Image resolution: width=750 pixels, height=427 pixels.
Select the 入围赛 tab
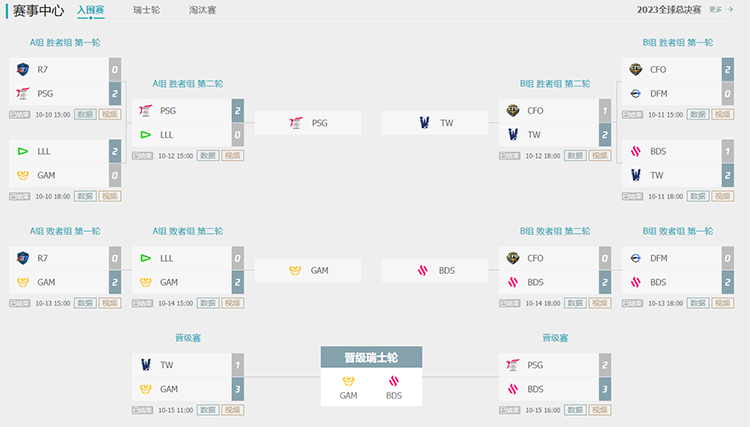[x=90, y=10]
